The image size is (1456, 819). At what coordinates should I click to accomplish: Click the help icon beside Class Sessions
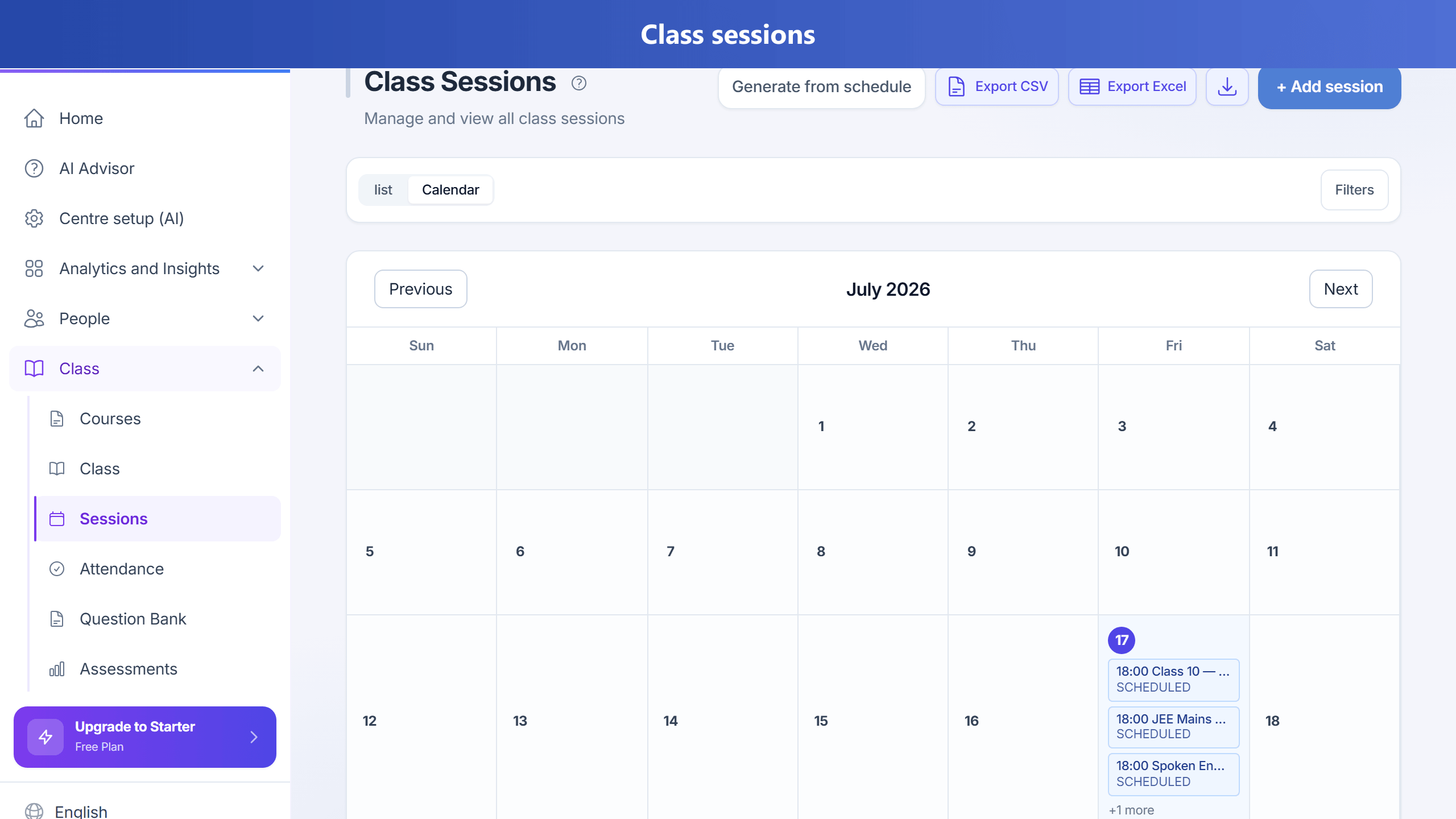[x=578, y=84]
